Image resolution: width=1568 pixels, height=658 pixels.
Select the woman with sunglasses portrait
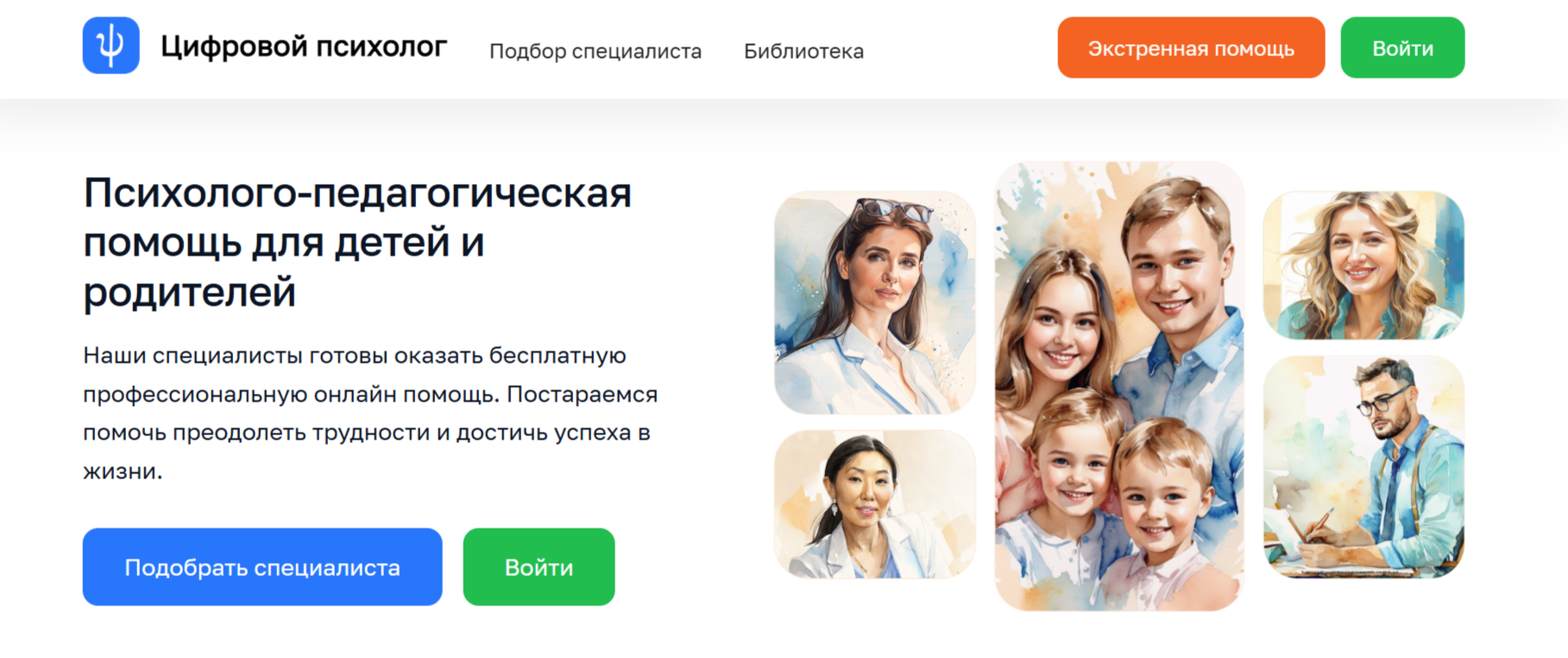pyautogui.click(x=875, y=302)
